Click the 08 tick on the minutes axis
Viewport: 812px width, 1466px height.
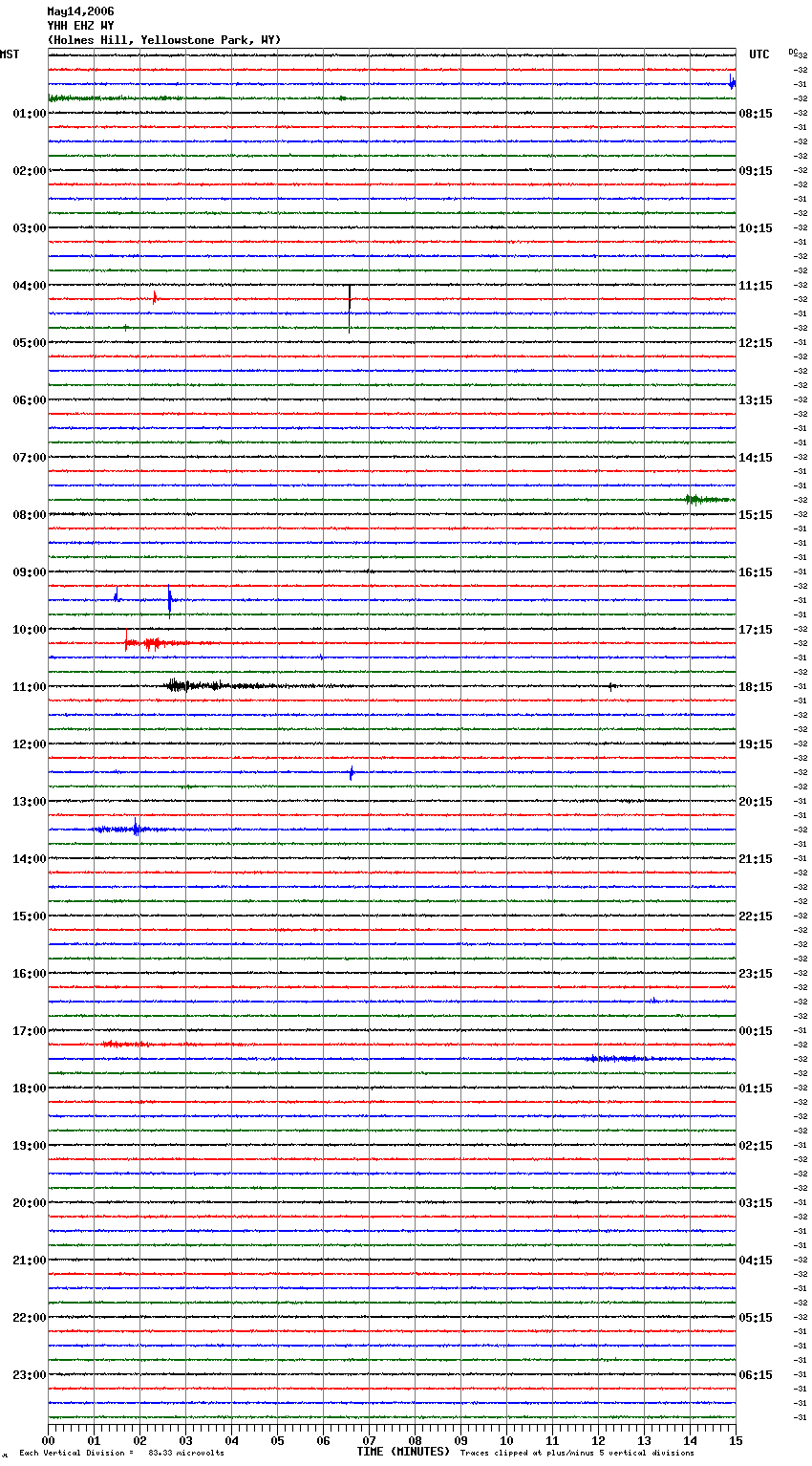coord(415,1440)
